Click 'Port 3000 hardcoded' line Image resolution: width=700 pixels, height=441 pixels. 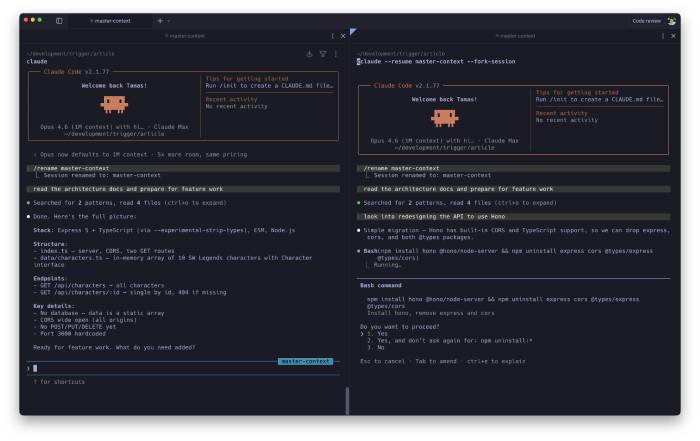pyautogui.click(x=70, y=333)
